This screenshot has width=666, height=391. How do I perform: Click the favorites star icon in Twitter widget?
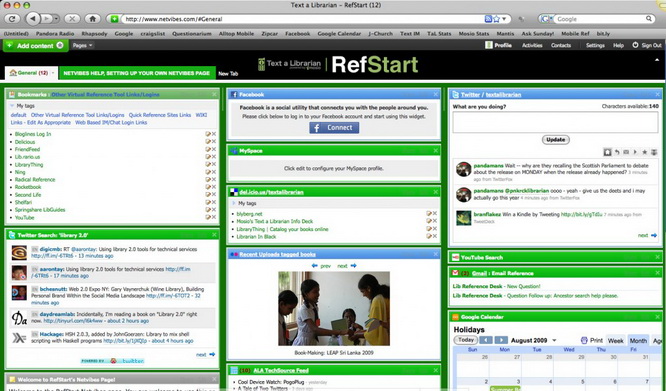click(644, 152)
